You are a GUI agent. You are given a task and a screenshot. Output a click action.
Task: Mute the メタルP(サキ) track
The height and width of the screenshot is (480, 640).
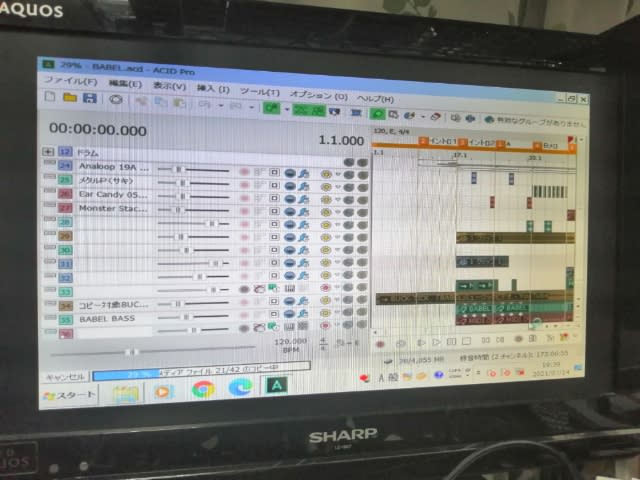(349, 188)
